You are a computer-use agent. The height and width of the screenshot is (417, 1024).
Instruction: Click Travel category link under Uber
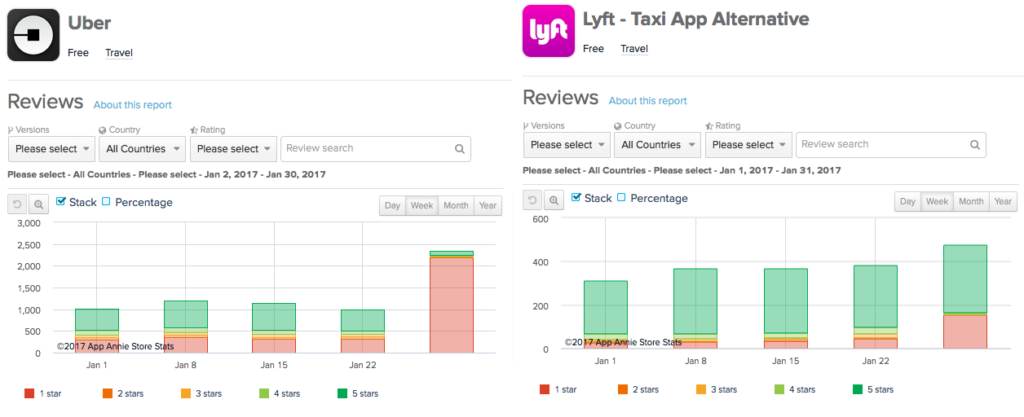(120, 53)
